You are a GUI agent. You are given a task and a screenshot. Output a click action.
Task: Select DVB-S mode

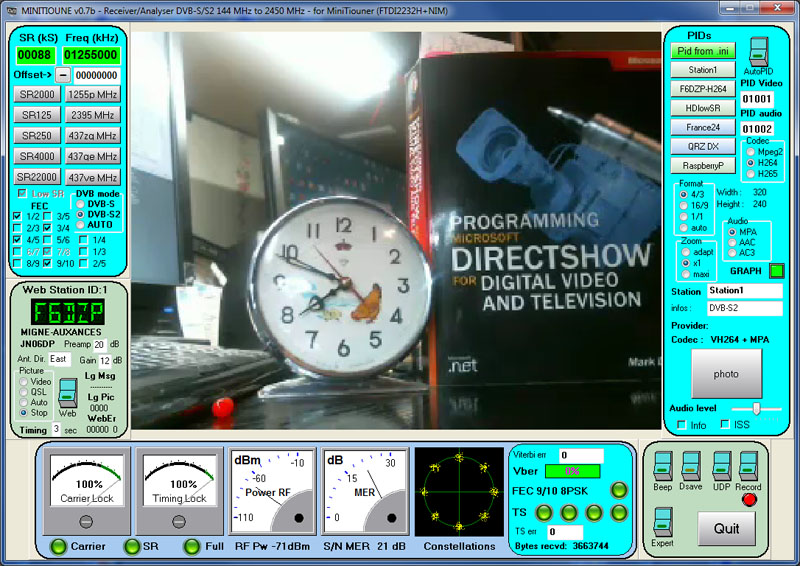pos(80,204)
